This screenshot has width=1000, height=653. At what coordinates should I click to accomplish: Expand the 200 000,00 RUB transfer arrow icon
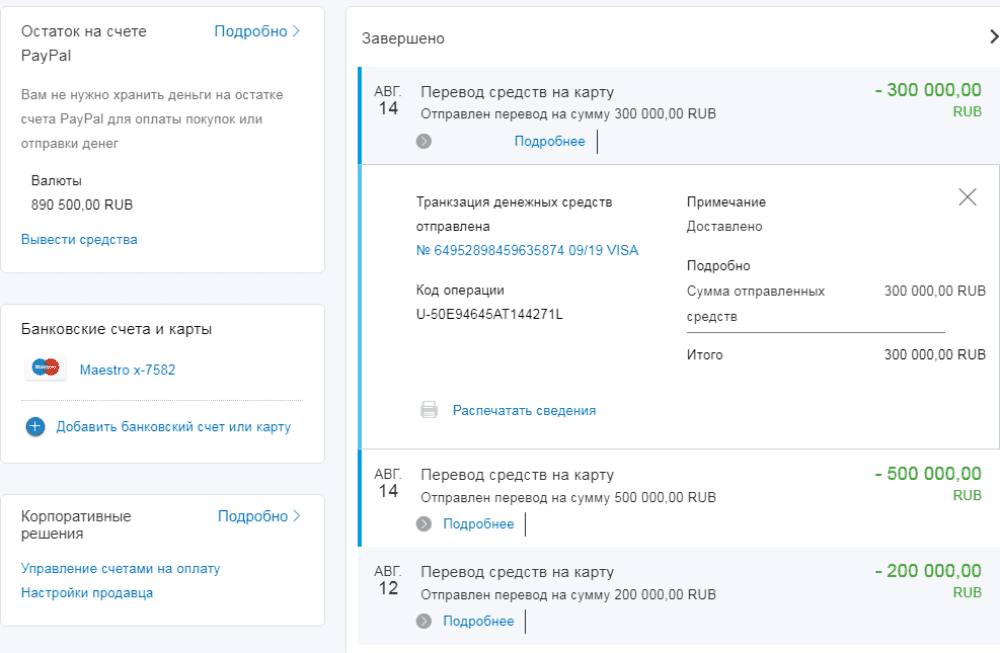click(x=423, y=621)
